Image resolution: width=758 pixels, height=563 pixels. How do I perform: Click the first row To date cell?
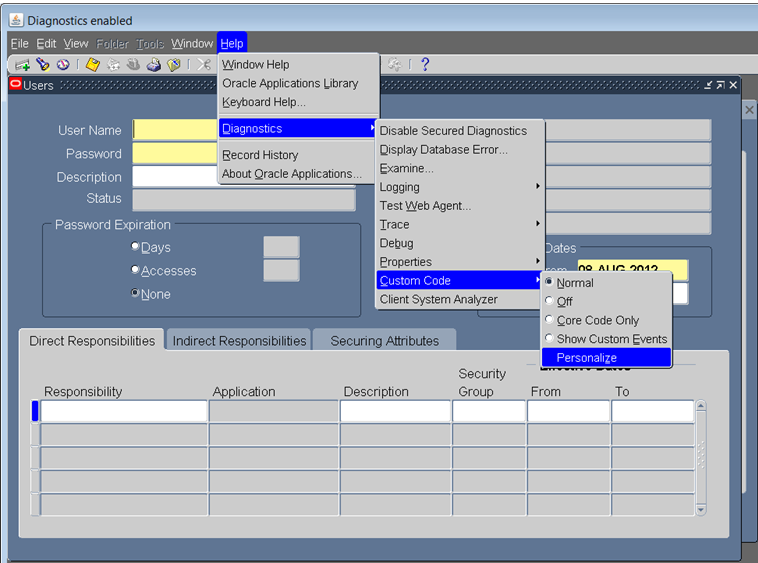pos(653,411)
